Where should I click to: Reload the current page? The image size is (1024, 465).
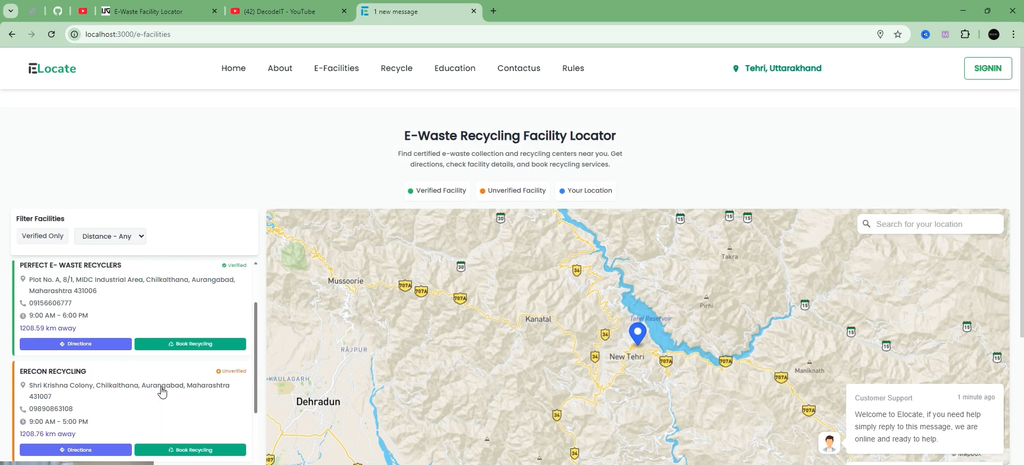point(51,34)
